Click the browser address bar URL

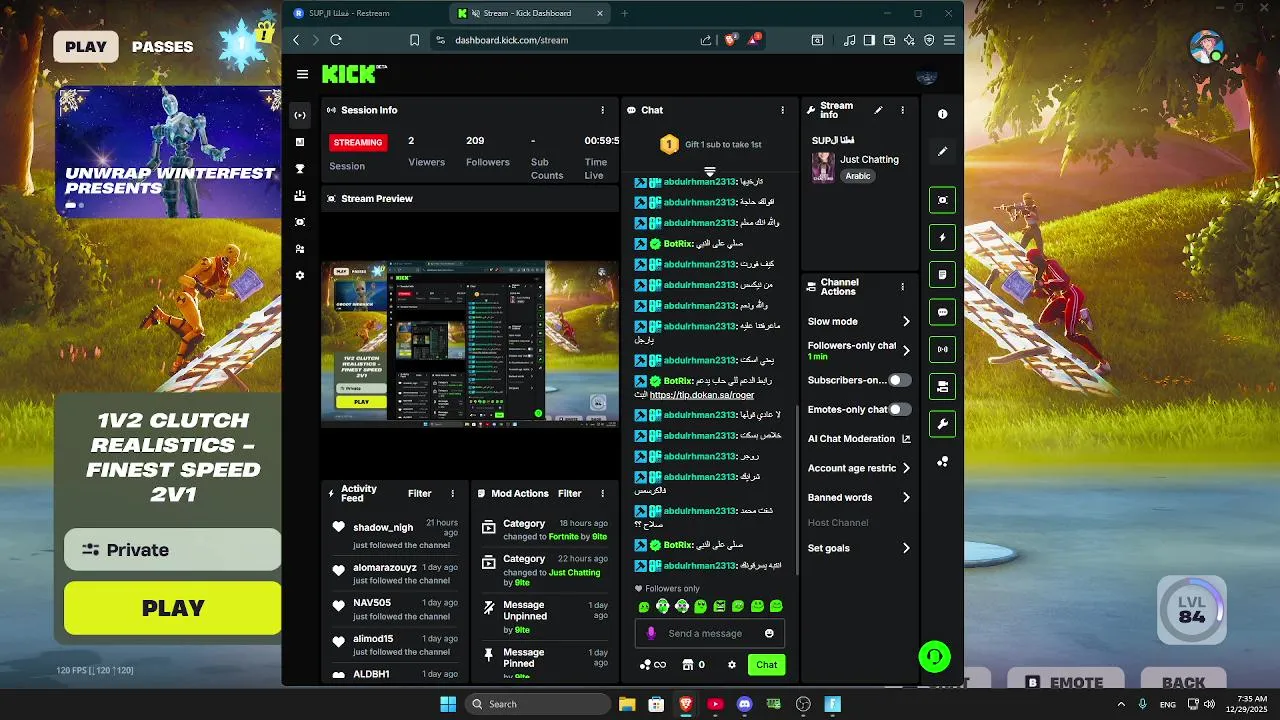coord(511,40)
